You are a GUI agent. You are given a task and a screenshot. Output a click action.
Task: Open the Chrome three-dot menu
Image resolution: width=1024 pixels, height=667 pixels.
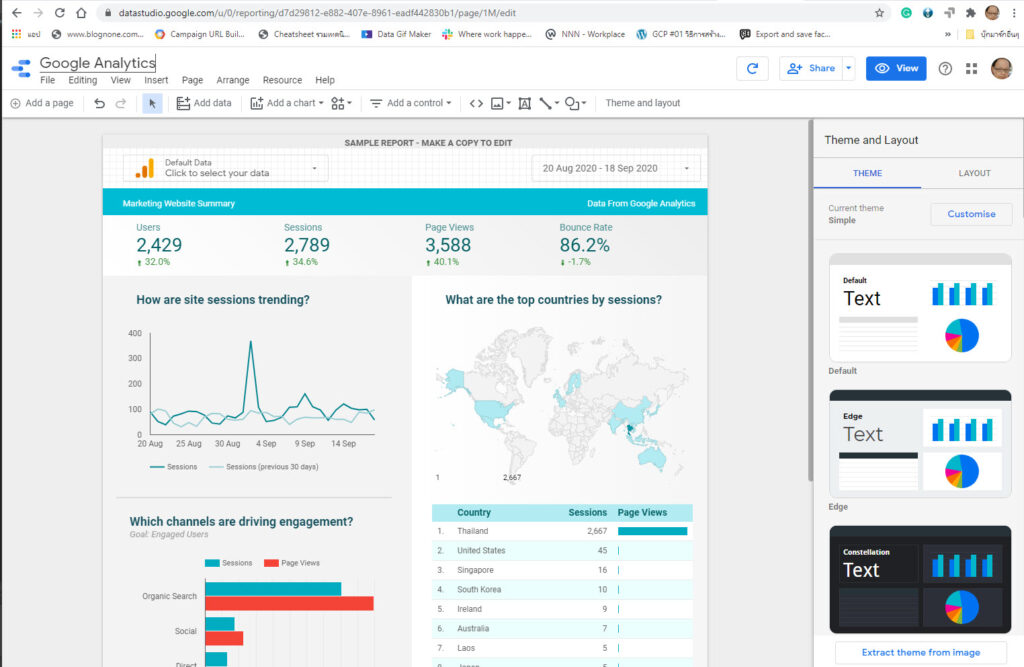[1014, 12]
